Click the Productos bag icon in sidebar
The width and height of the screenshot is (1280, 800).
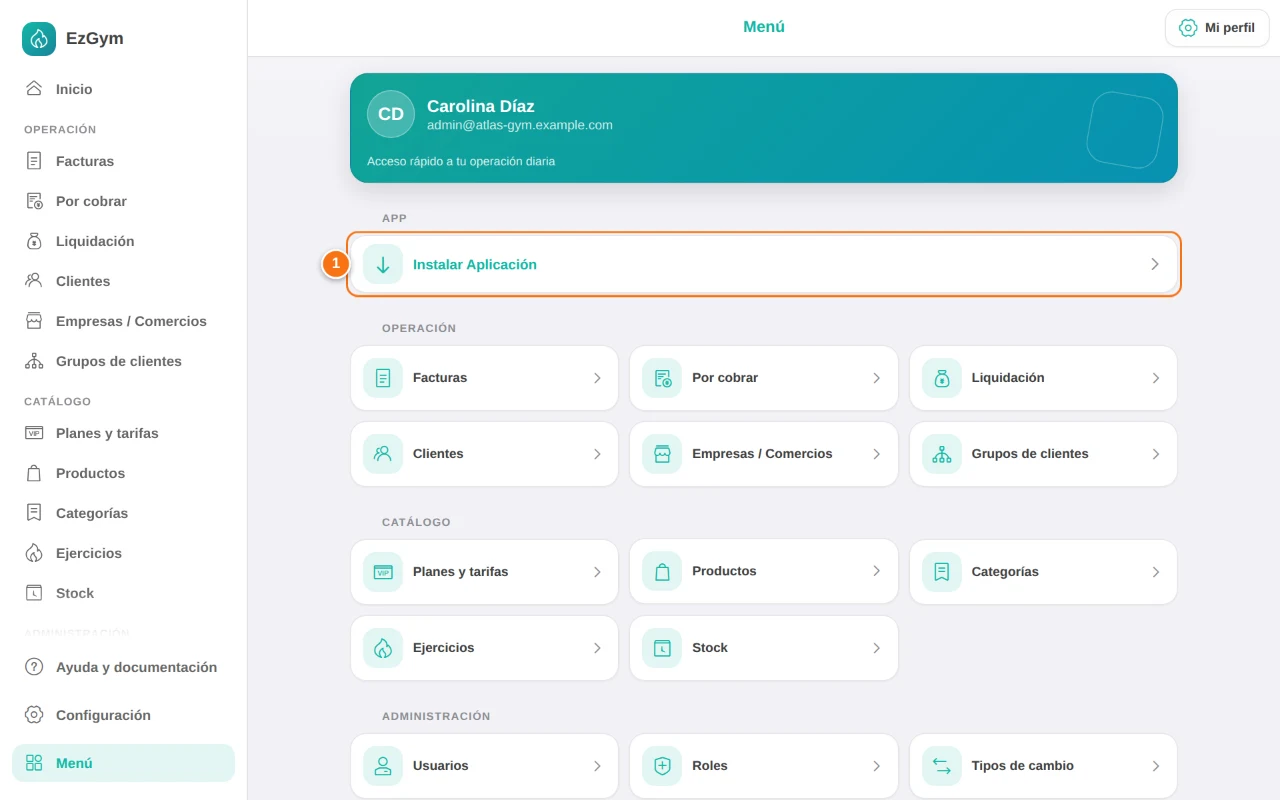34,473
